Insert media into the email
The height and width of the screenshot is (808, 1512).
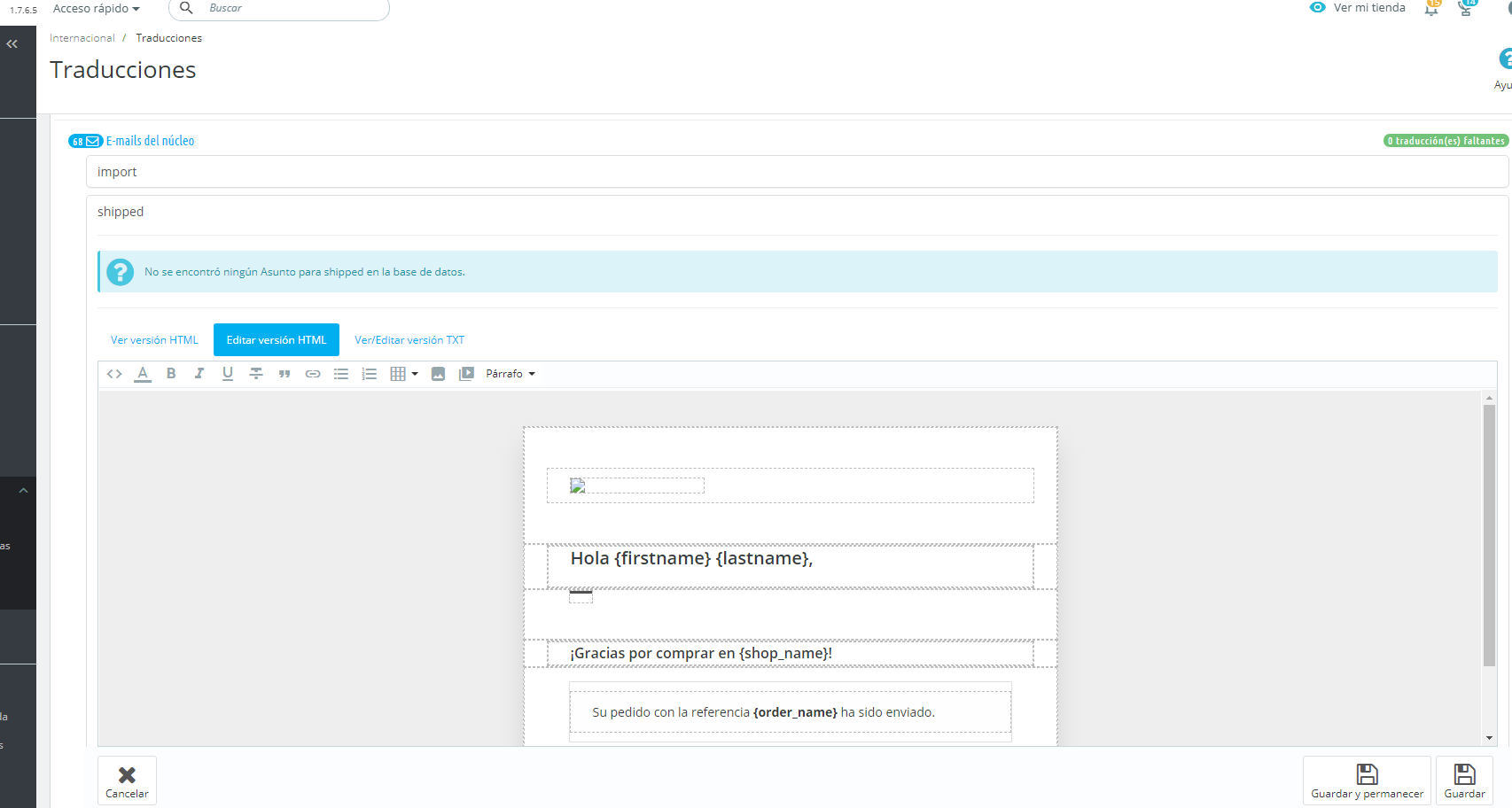[466, 374]
